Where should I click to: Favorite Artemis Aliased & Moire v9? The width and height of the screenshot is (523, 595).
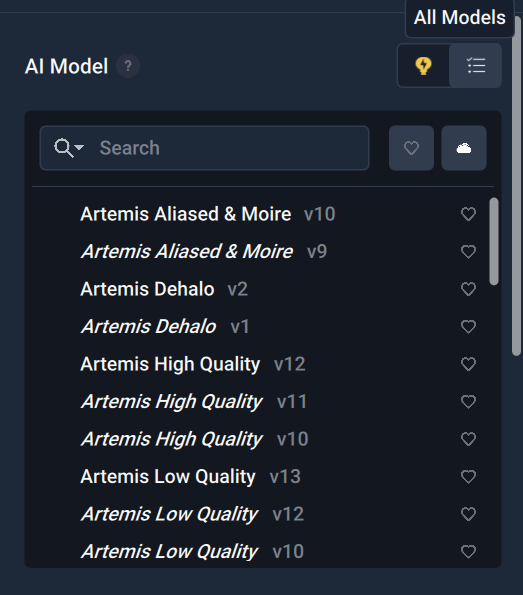(468, 252)
